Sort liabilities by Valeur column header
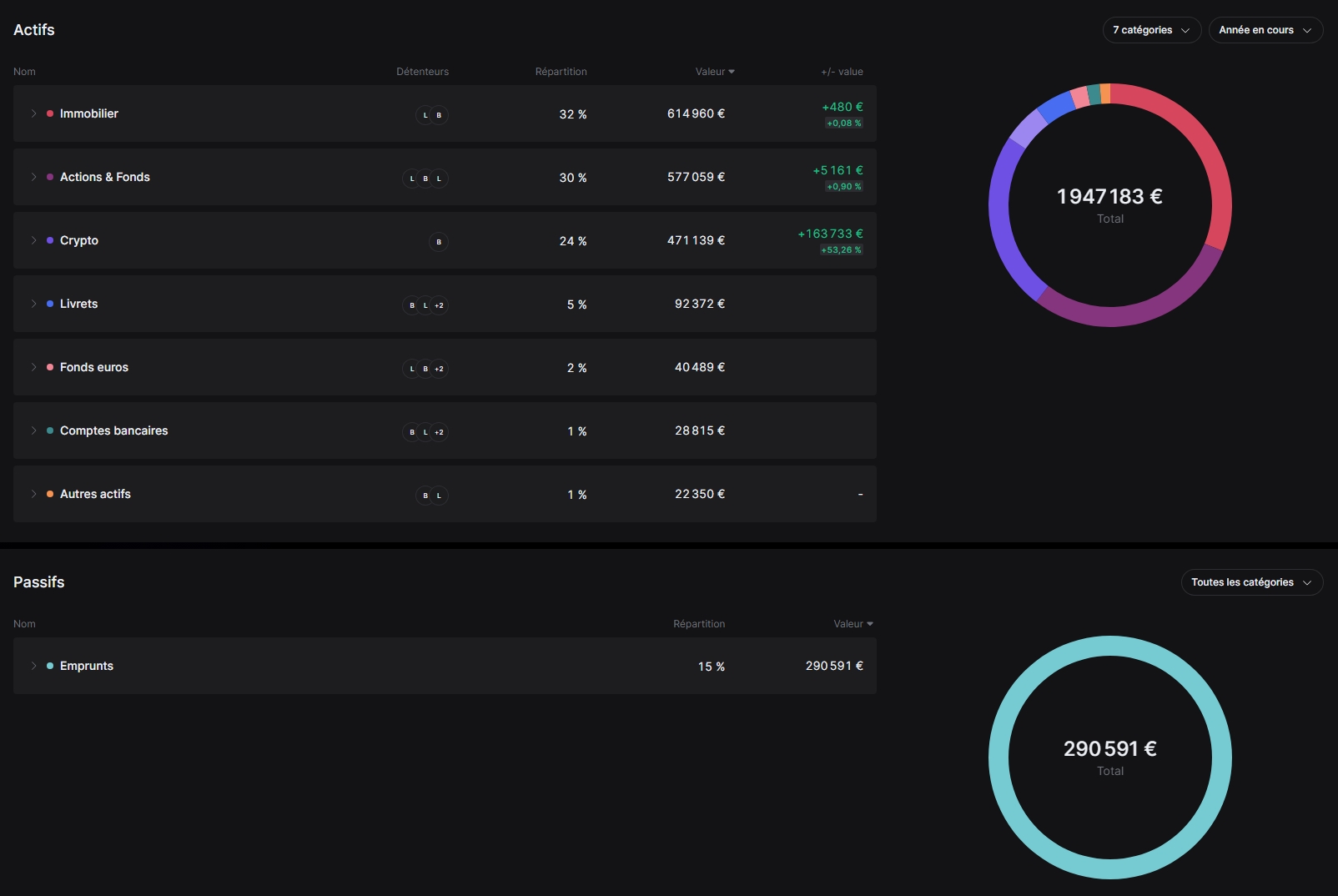Screen dimensions: 1338x896 [853, 624]
